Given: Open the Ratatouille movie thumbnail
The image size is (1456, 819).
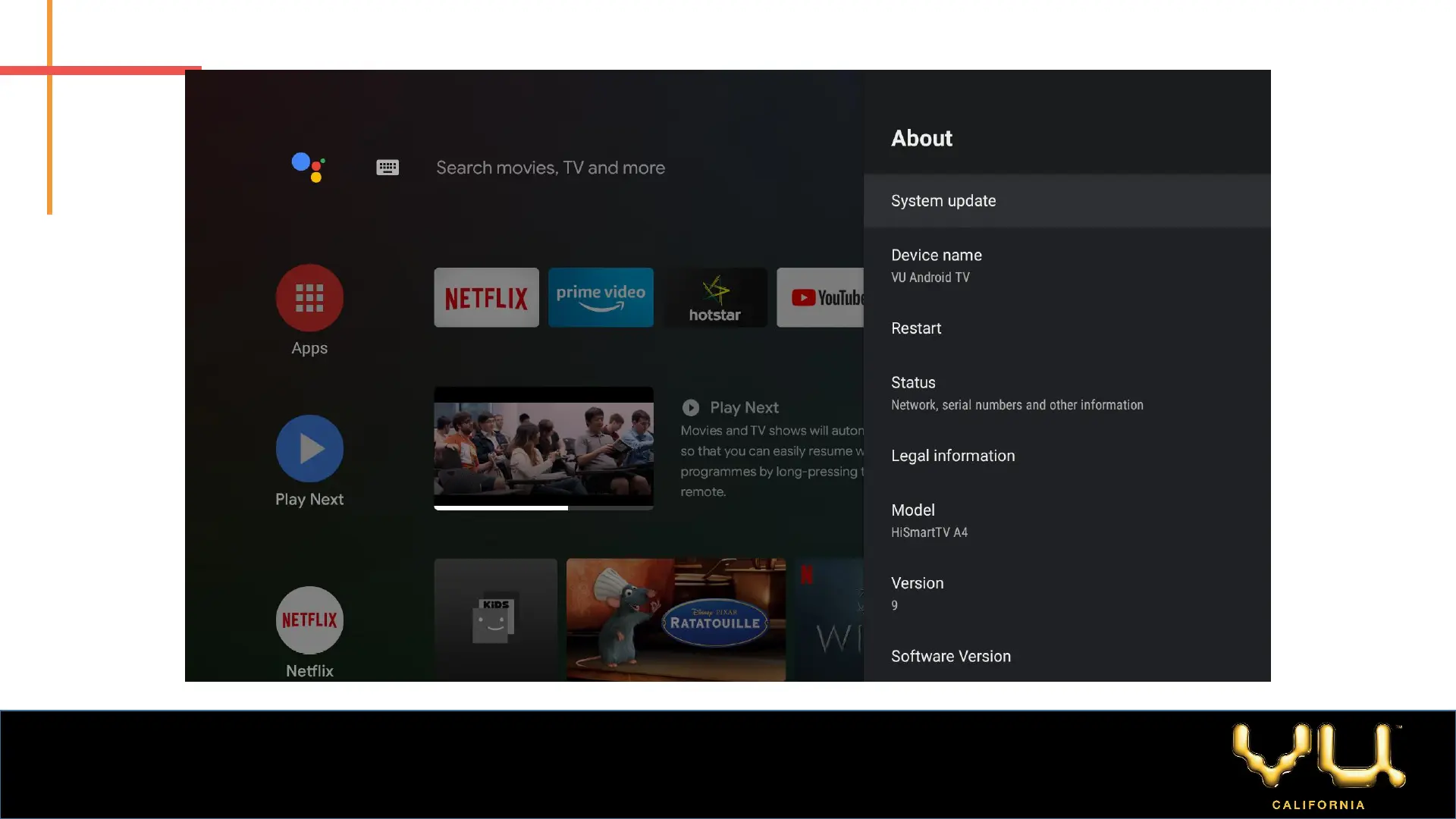Looking at the screenshot, I should [676, 620].
